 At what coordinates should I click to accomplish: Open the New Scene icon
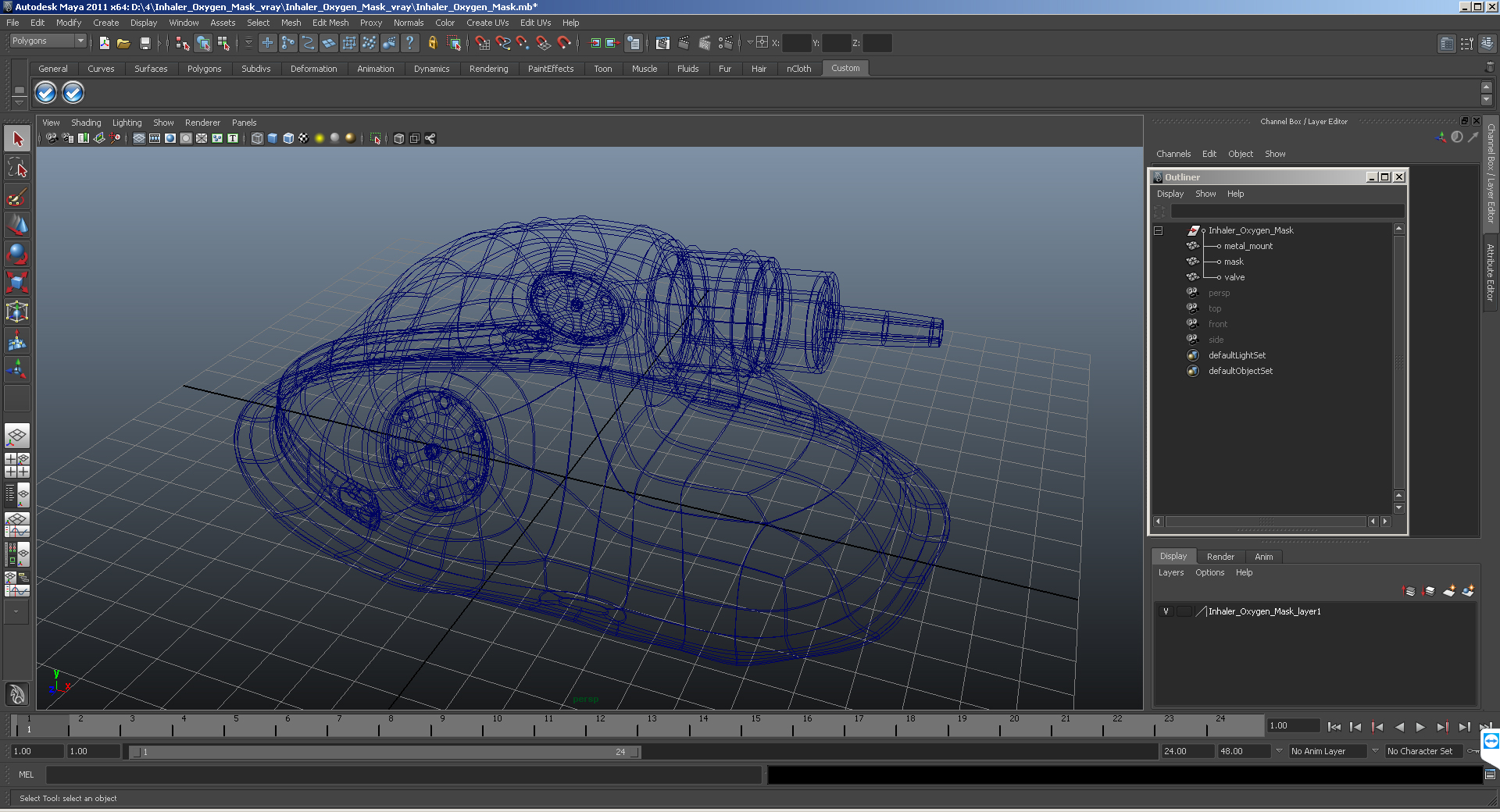click(x=104, y=43)
